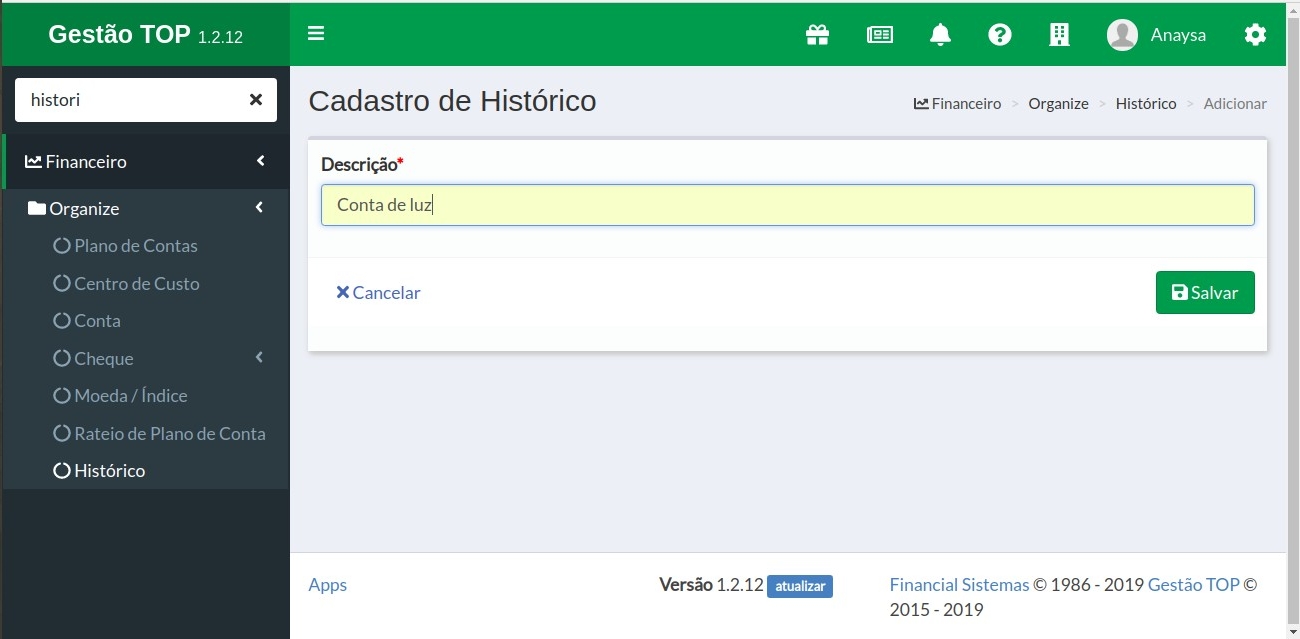
Task: Click the gift icon in top bar
Action: coord(817,35)
